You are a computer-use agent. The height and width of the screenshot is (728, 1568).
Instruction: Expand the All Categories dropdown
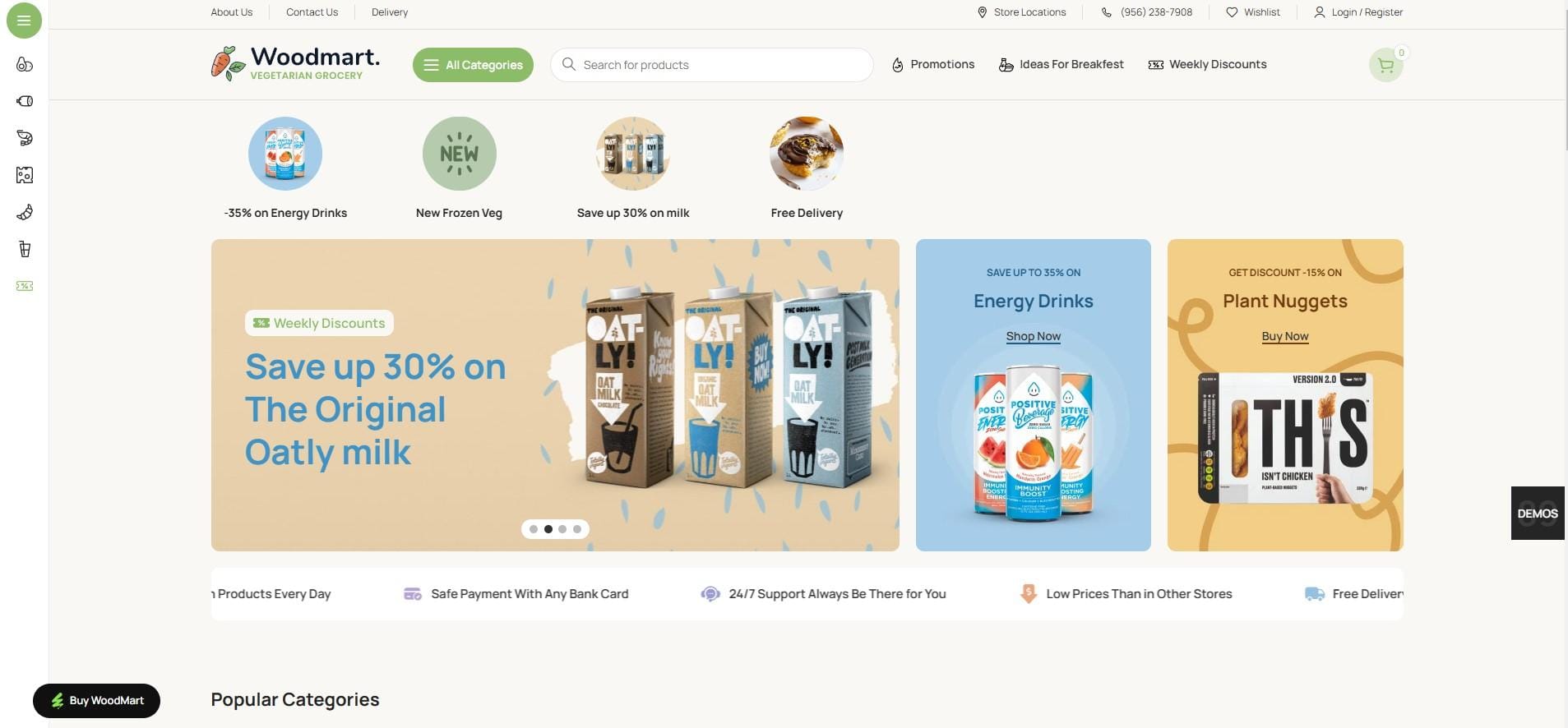coord(473,65)
